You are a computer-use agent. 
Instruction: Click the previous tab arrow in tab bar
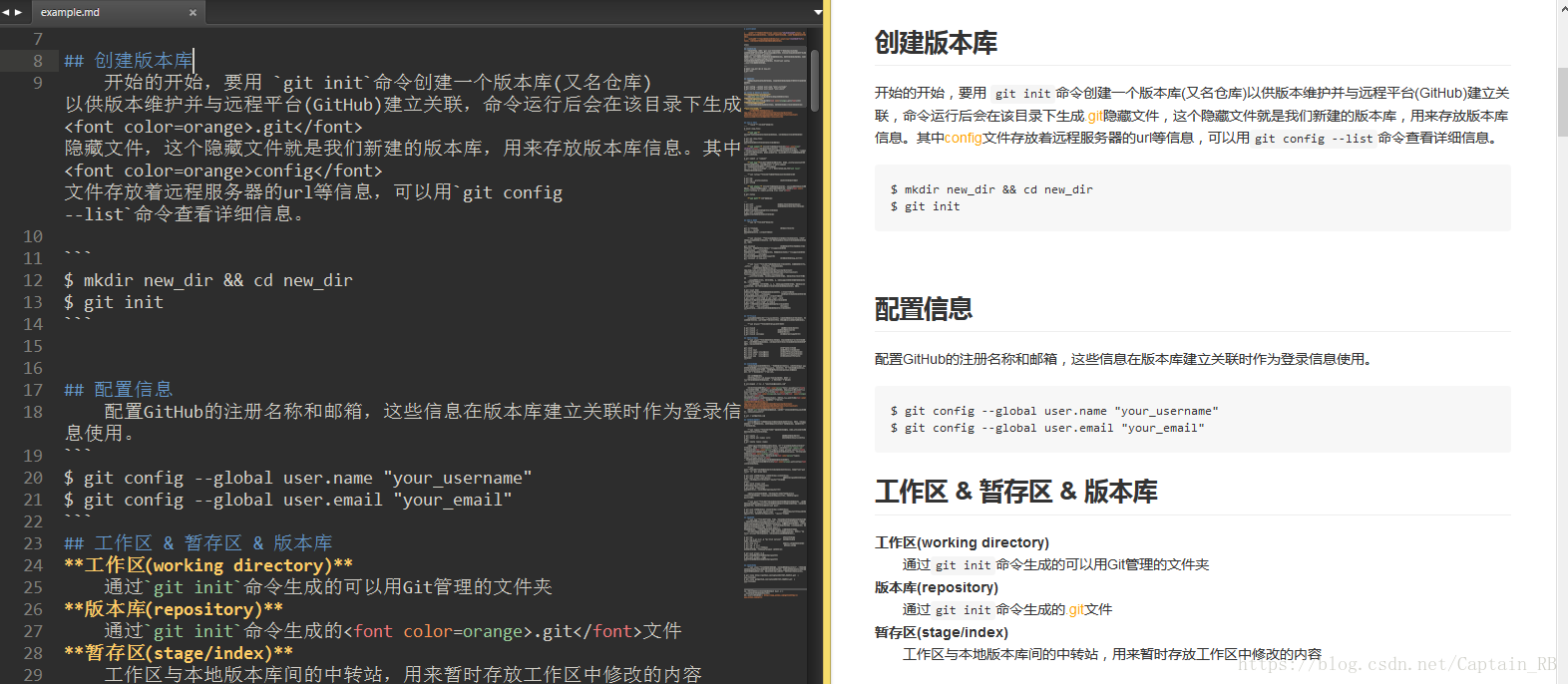(6, 12)
